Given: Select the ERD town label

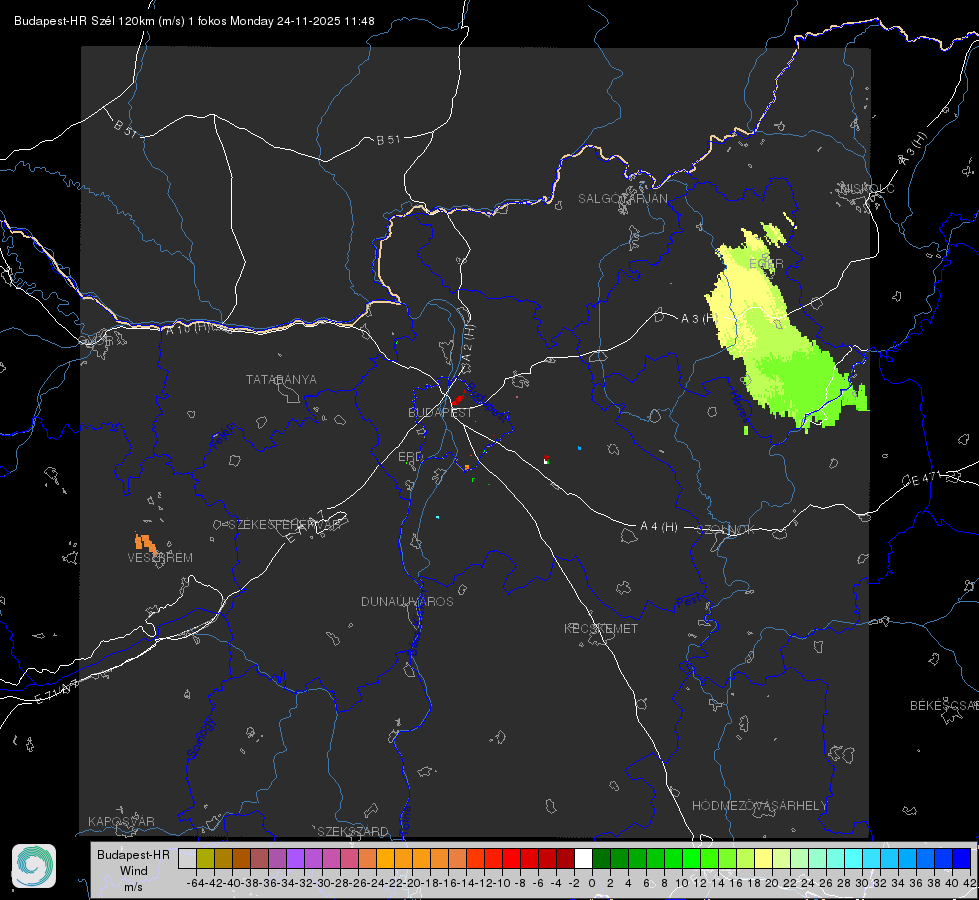Looking at the screenshot, I should coord(410,457).
